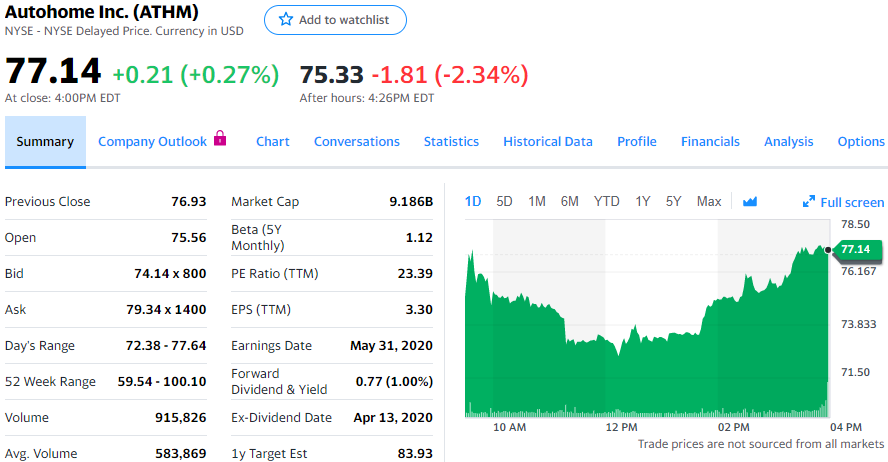888x462 pixels.
Task: Open the Options tab
Action: coord(861,142)
